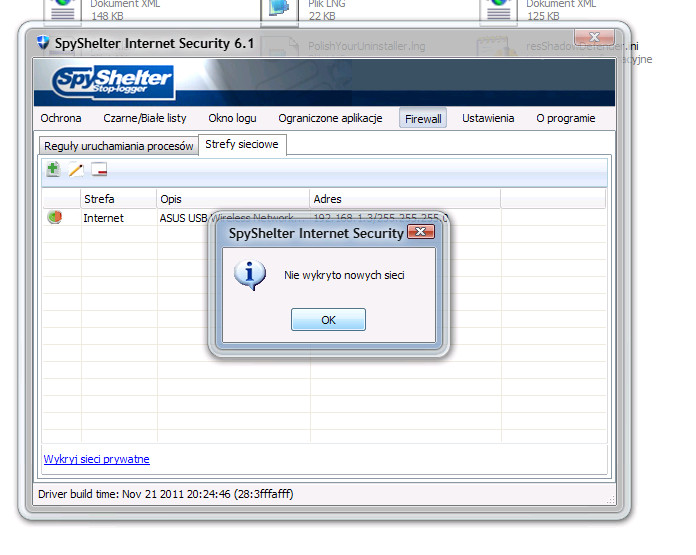Click the Internet zone globe icon

click(x=55, y=217)
